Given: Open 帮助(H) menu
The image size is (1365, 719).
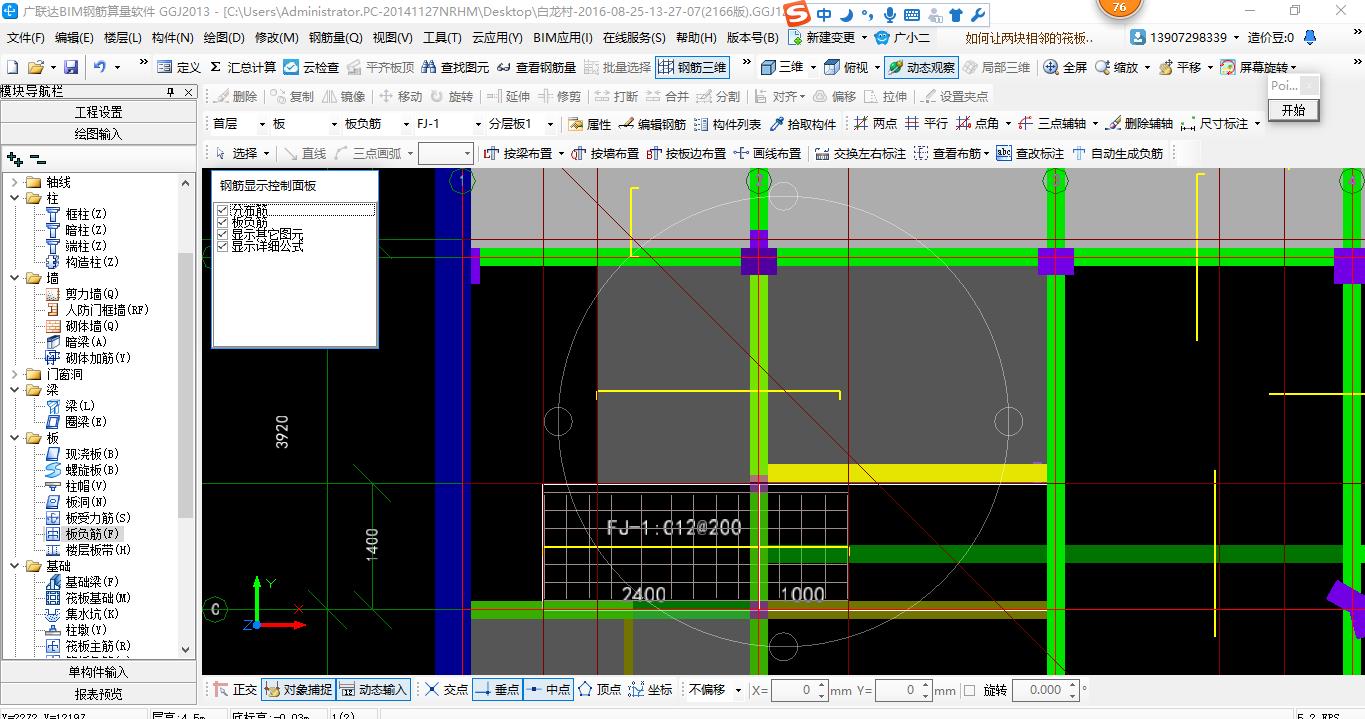Looking at the screenshot, I should point(696,37).
